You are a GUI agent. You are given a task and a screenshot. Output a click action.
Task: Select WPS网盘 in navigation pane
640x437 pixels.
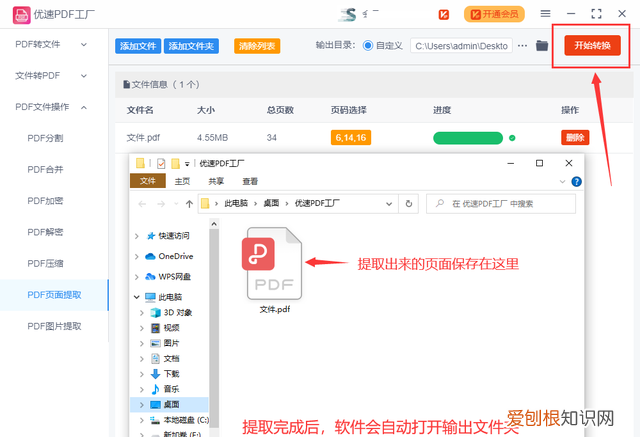(x=174, y=277)
